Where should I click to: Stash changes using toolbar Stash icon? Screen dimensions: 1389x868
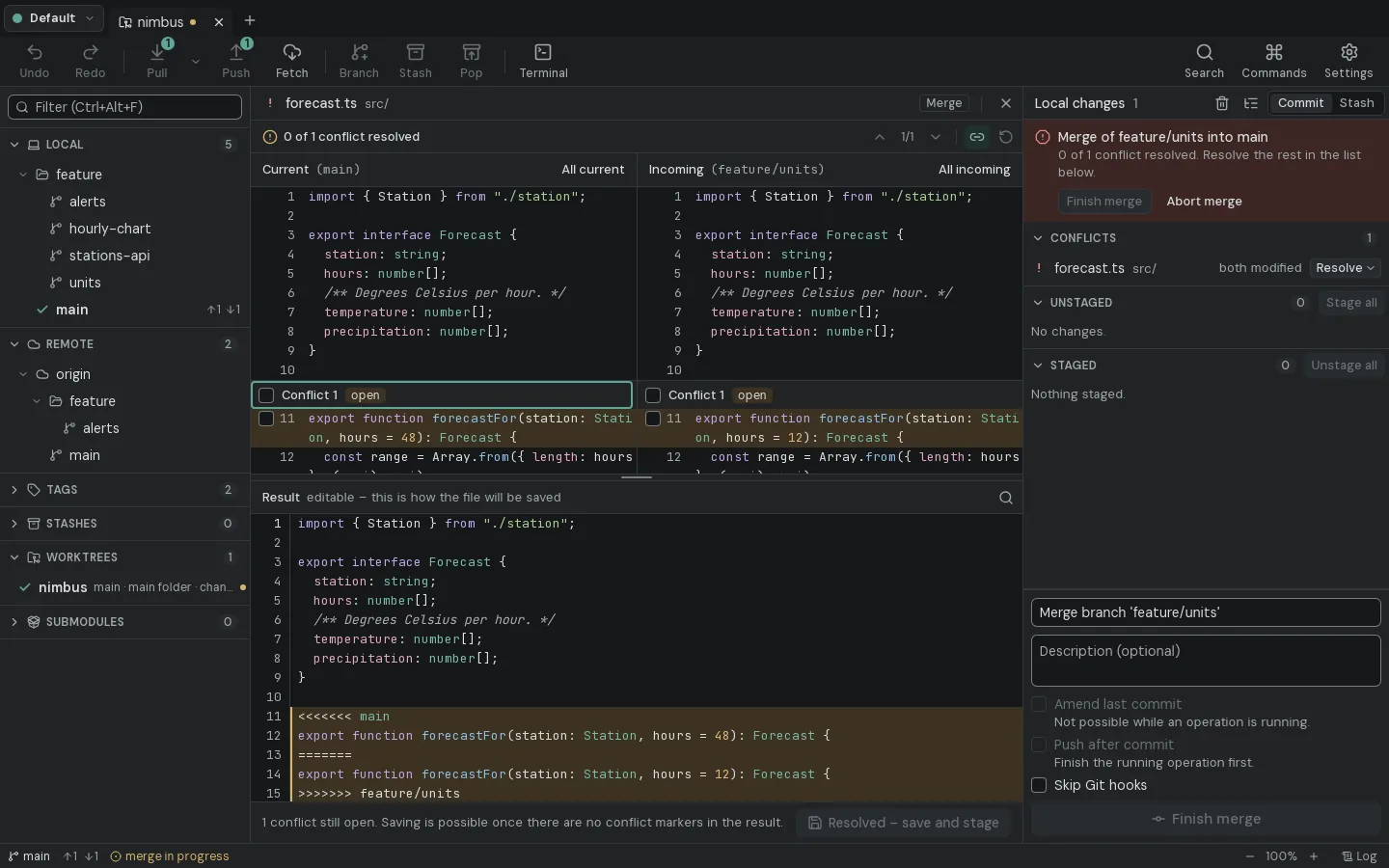pyautogui.click(x=416, y=61)
